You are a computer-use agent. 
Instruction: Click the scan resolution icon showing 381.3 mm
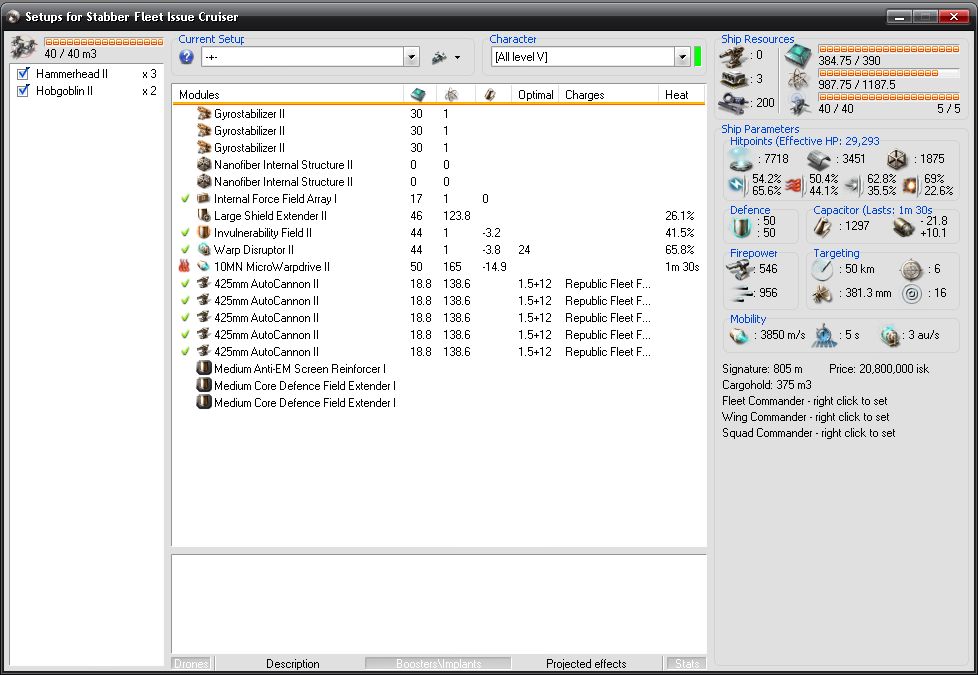pyautogui.click(x=822, y=293)
